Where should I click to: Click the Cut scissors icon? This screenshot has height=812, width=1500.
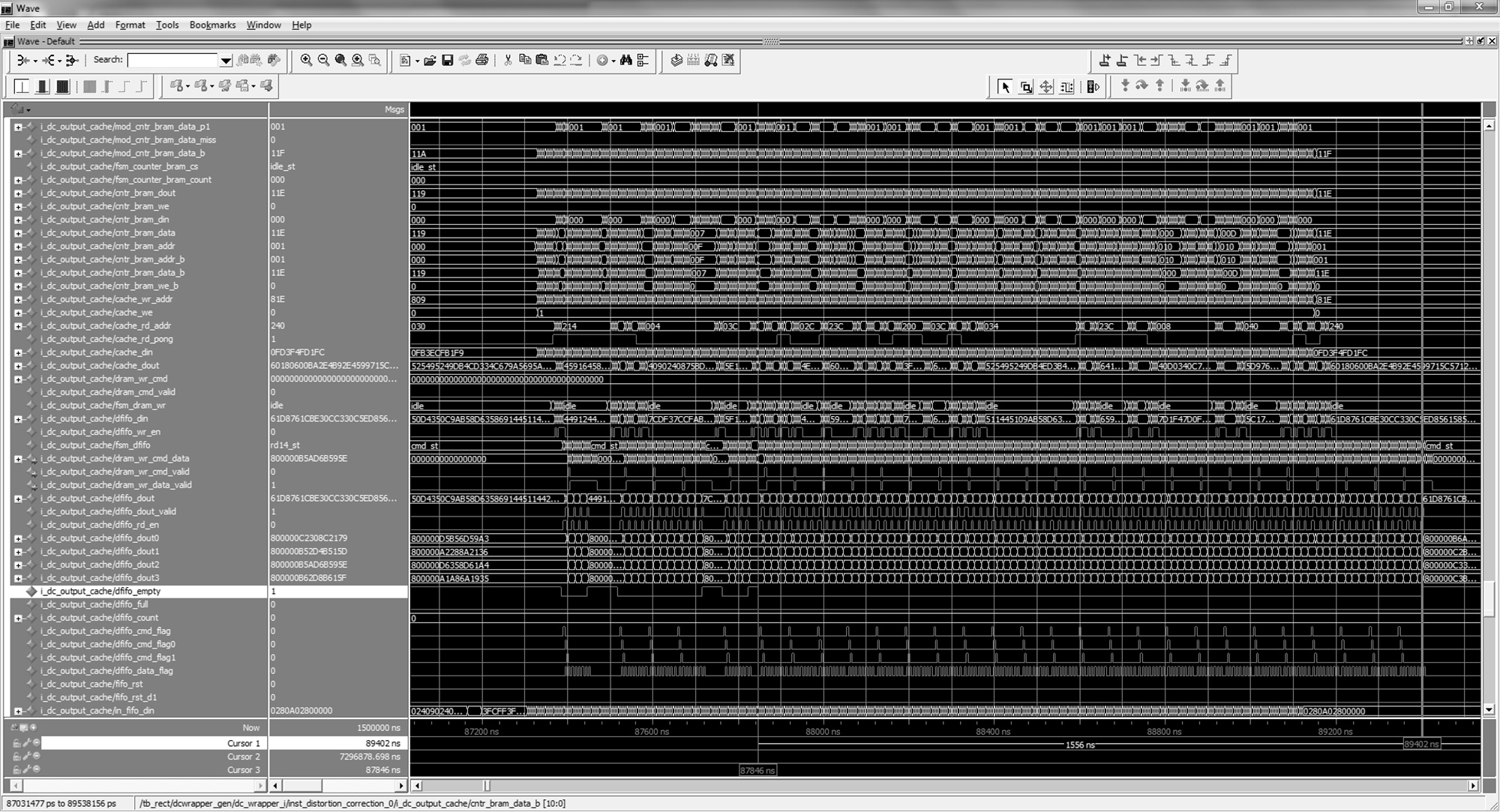(x=508, y=61)
